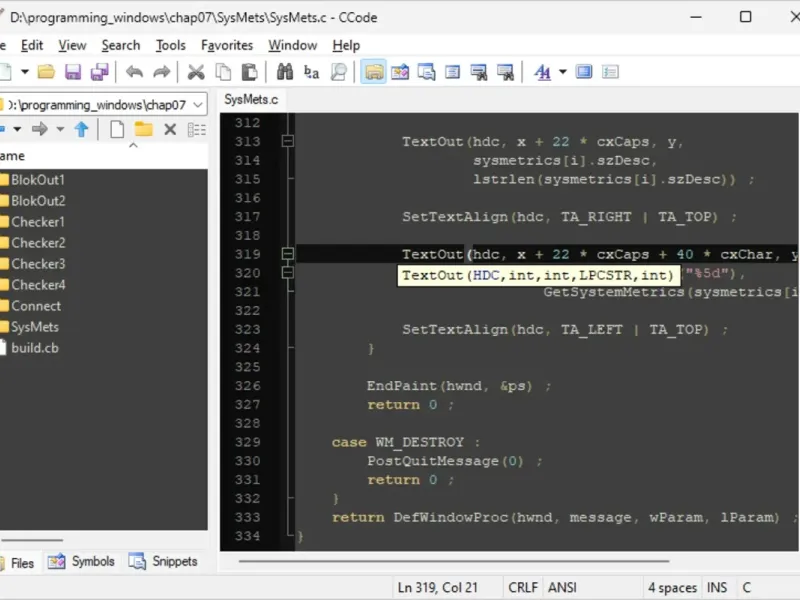Viewport: 800px width, 600px height.
Task: Click the full screen view icon
Action: tap(584, 72)
